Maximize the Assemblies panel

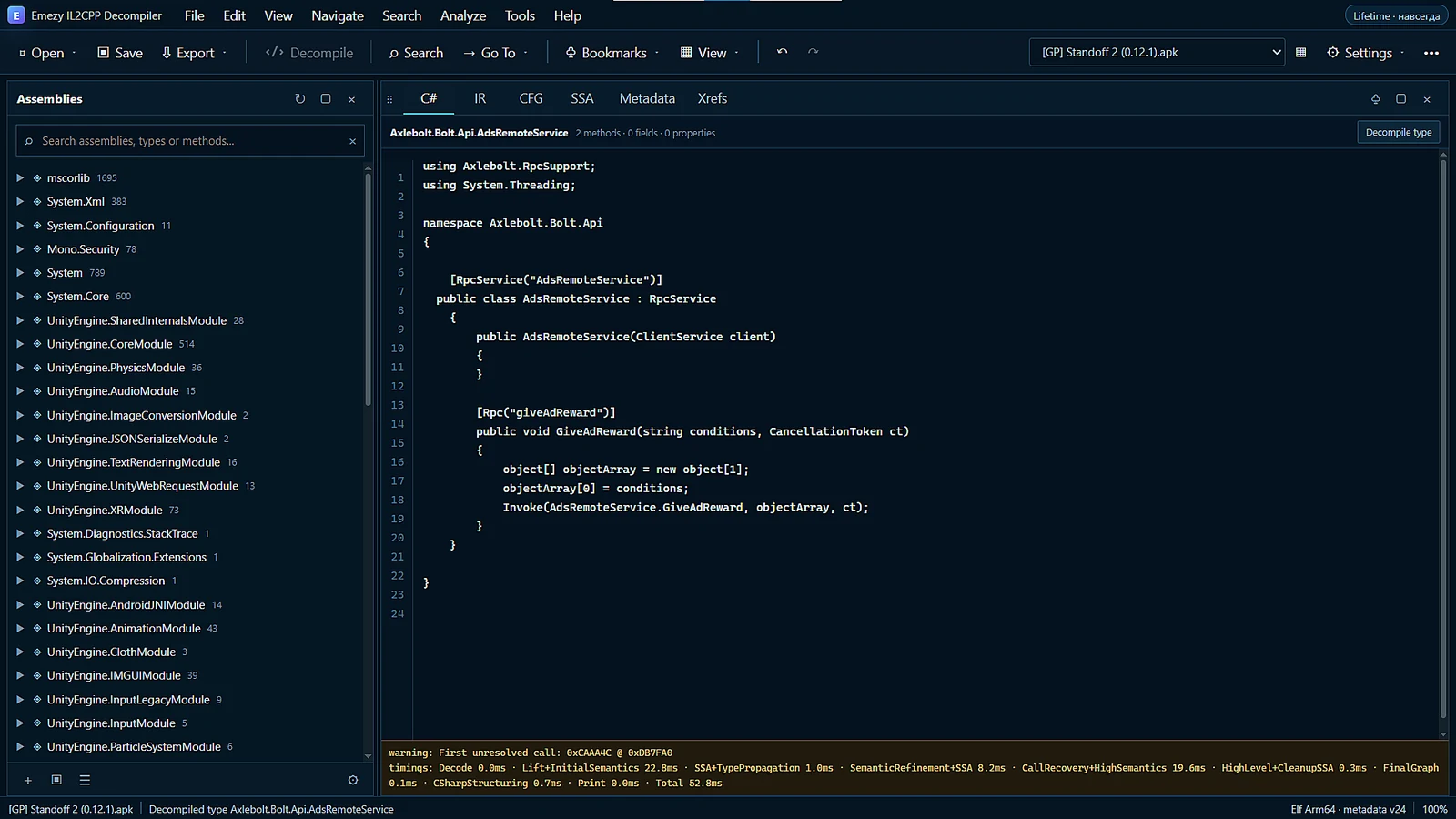pyautogui.click(x=326, y=98)
